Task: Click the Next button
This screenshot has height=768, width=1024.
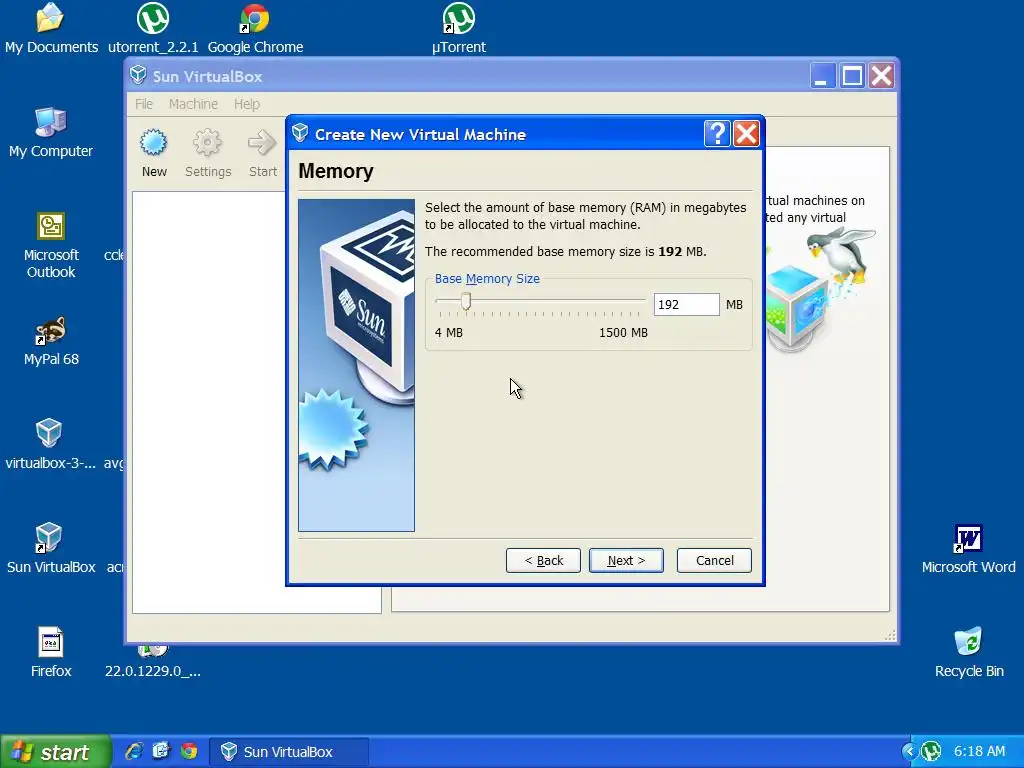Action: tap(626, 560)
